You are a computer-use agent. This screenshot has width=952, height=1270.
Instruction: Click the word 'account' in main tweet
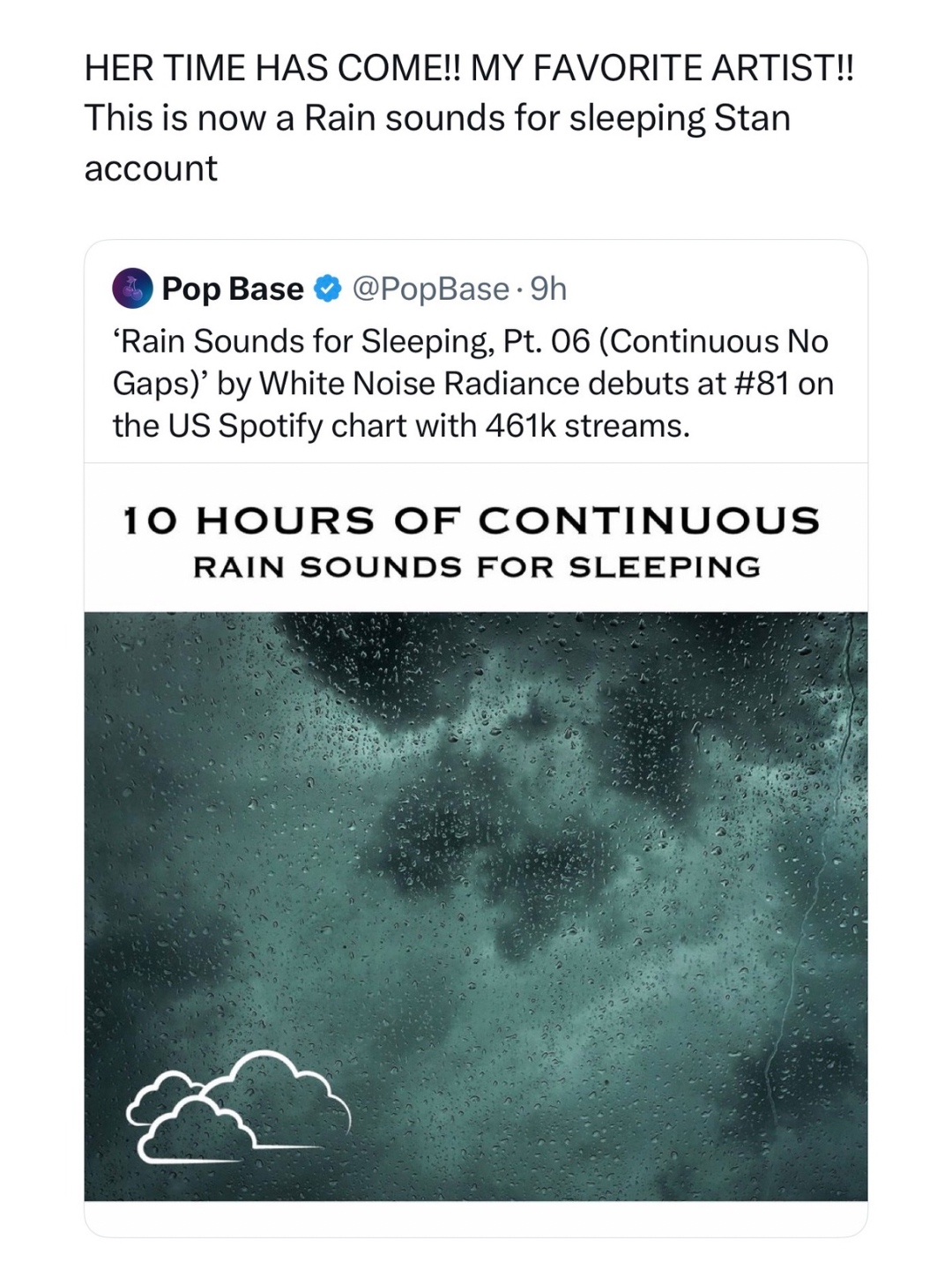coord(151,168)
